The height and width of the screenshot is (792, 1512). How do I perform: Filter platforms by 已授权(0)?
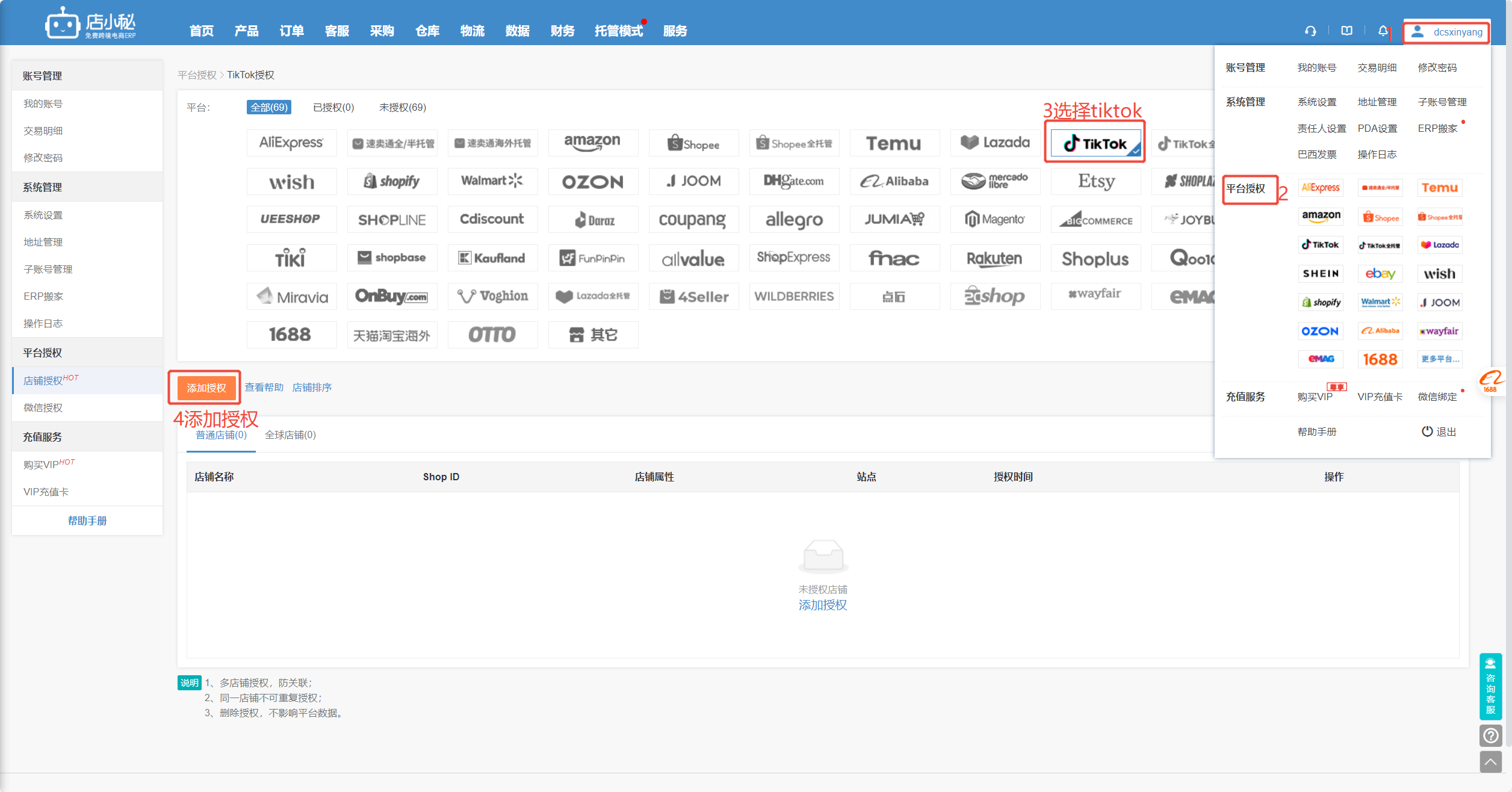click(x=333, y=107)
